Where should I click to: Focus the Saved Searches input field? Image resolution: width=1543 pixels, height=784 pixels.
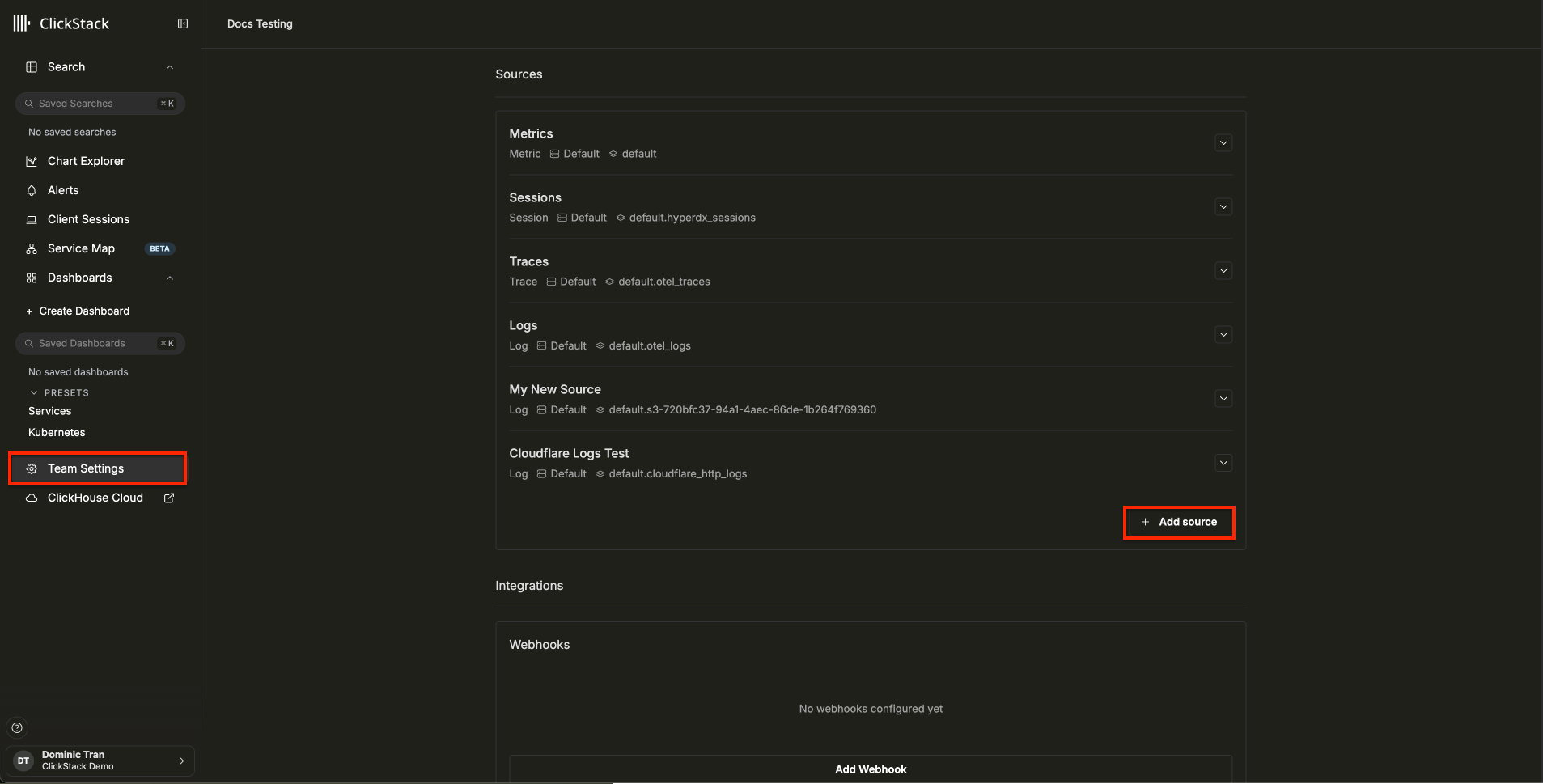click(93, 104)
